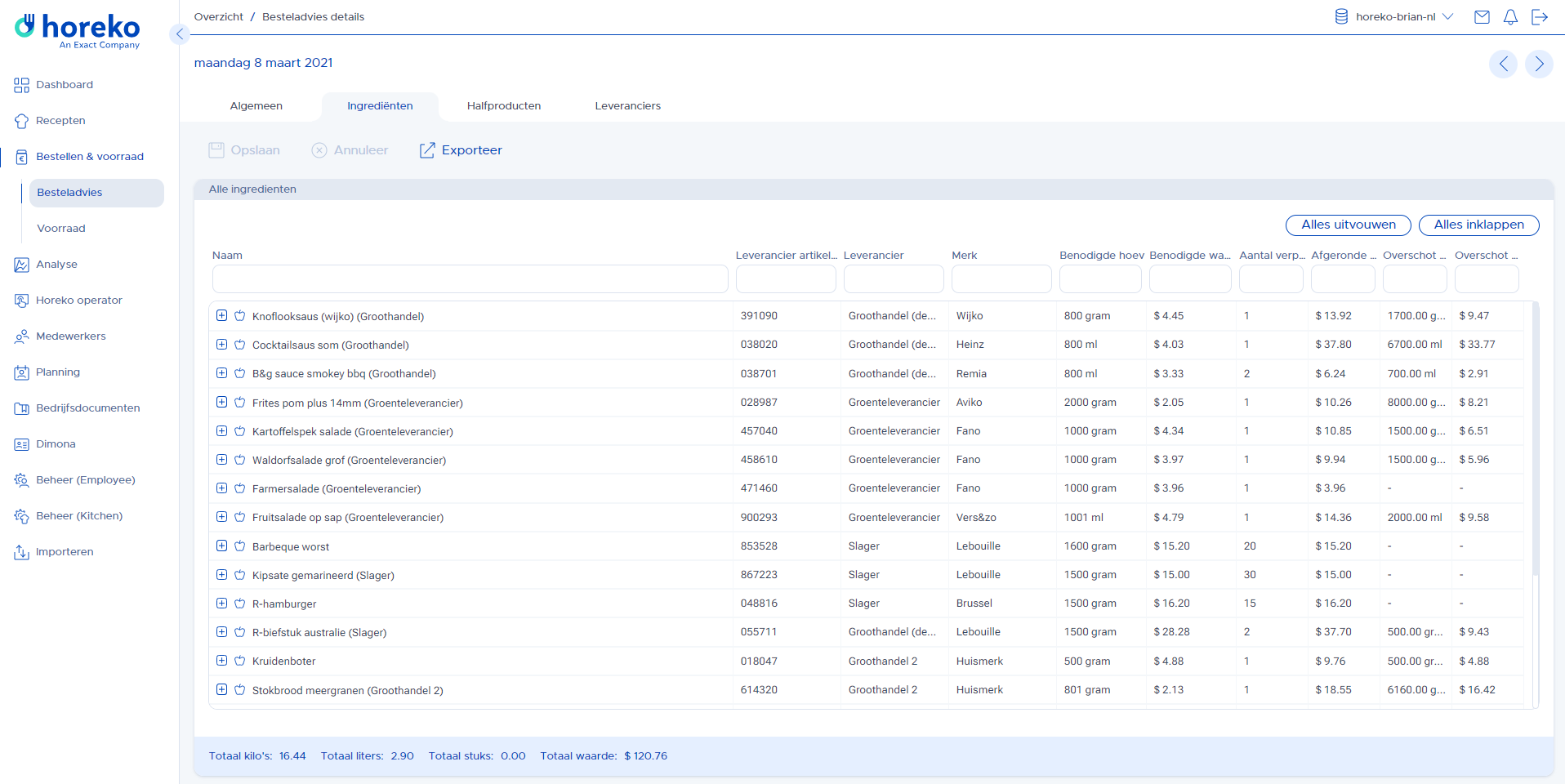
Task: Switch to the Leveranciers tab
Action: [x=627, y=106]
